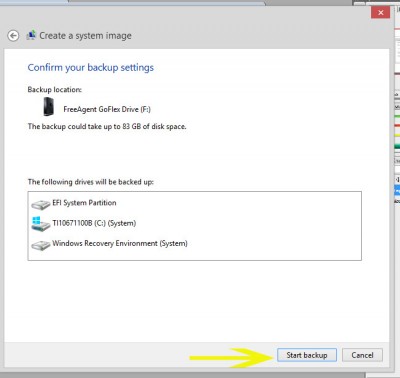Image resolution: width=400 pixels, height=378 pixels.
Task: Cancel the system image wizard
Action: (x=362, y=355)
